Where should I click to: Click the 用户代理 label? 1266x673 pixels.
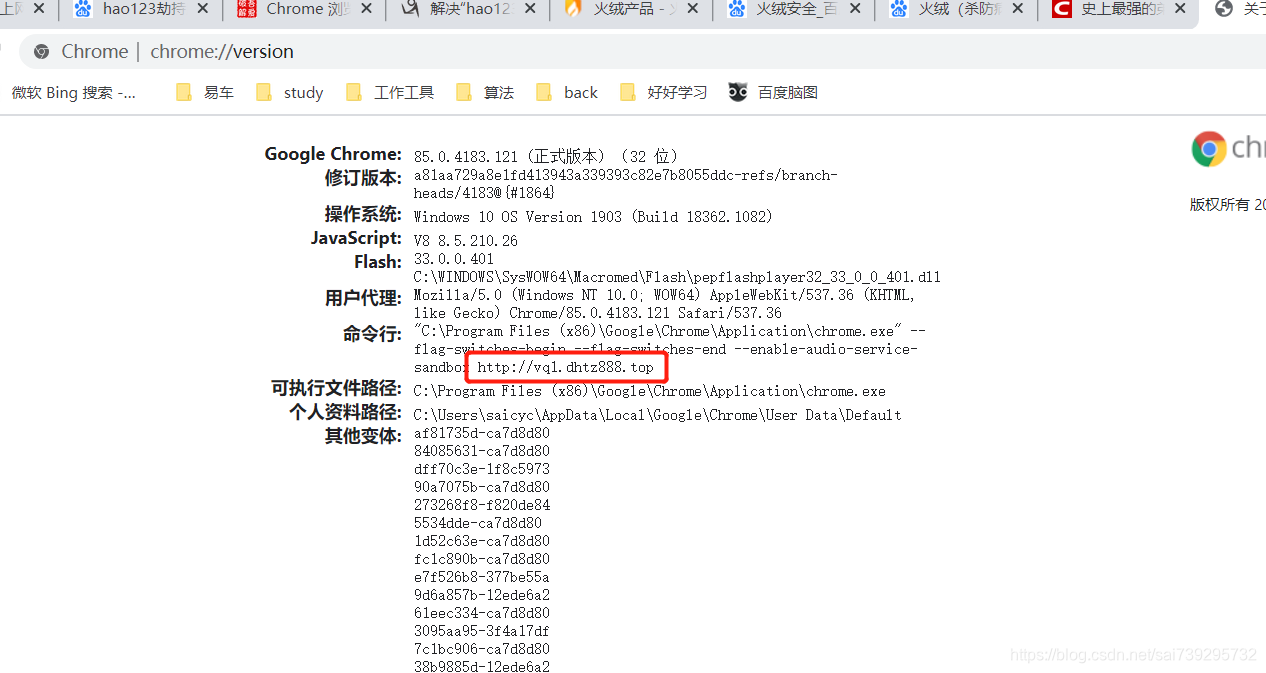click(x=363, y=298)
